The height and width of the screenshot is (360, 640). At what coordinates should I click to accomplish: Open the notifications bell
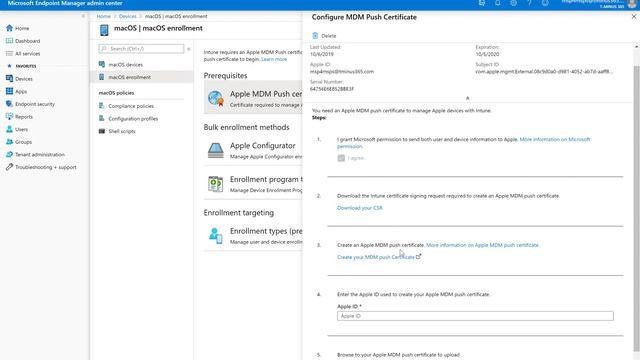[498, 3]
